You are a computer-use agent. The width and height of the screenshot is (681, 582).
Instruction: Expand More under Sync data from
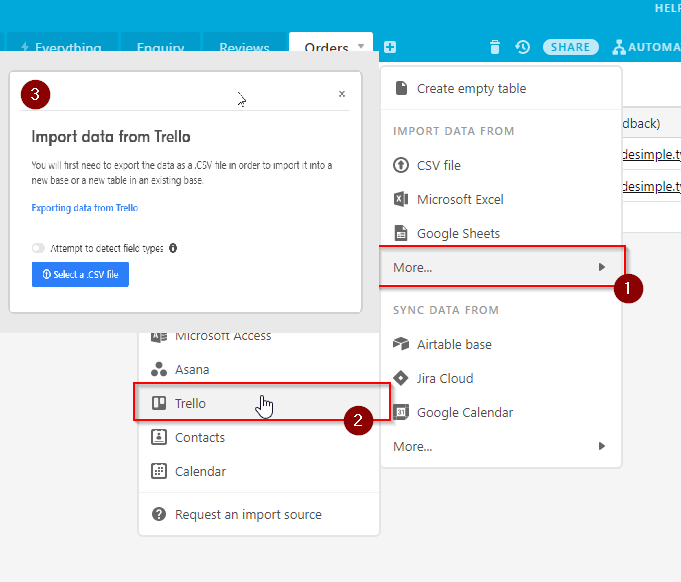pos(501,446)
